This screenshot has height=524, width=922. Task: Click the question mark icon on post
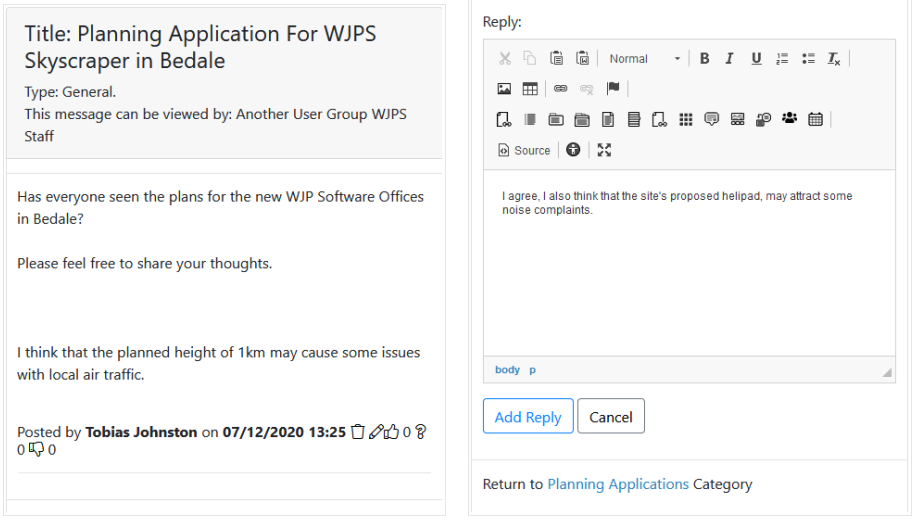pyautogui.click(x=421, y=432)
